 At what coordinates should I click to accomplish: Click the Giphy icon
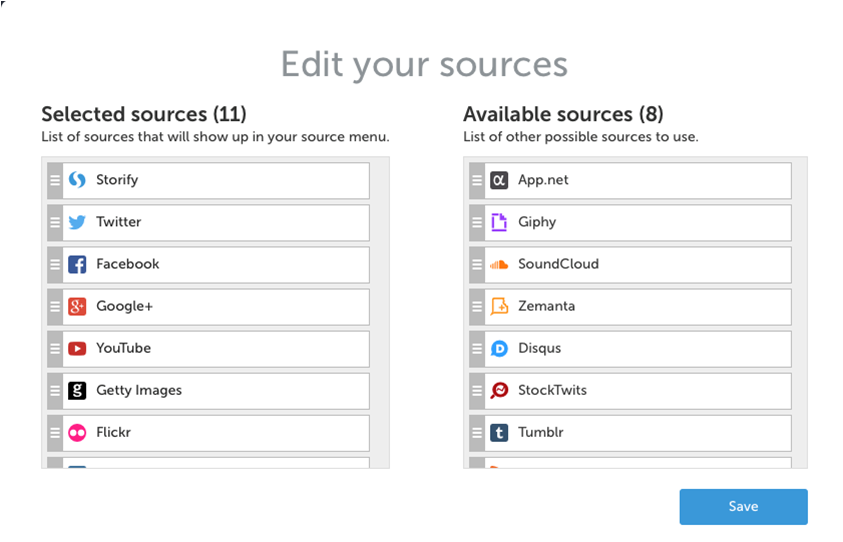tap(499, 223)
